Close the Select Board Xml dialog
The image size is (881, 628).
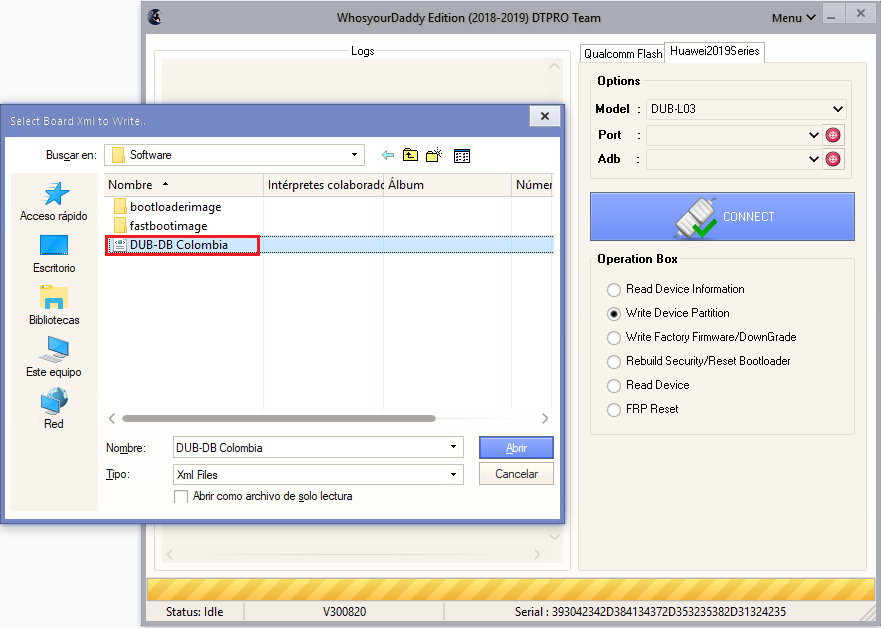point(544,116)
